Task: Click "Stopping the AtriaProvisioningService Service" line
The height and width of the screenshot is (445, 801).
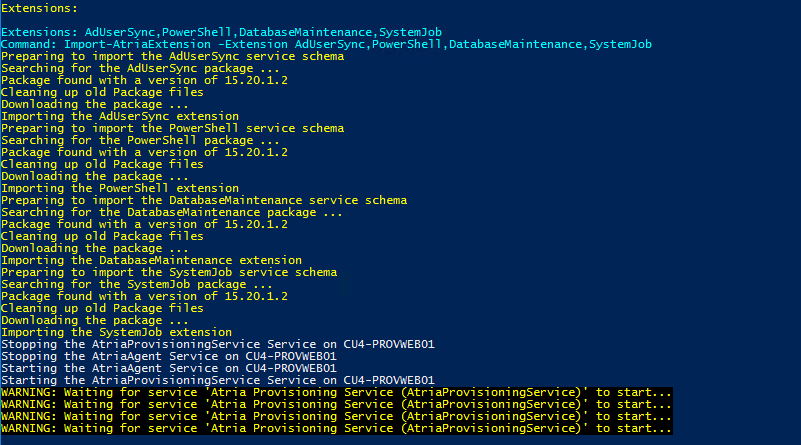Action: click(x=217, y=344)
